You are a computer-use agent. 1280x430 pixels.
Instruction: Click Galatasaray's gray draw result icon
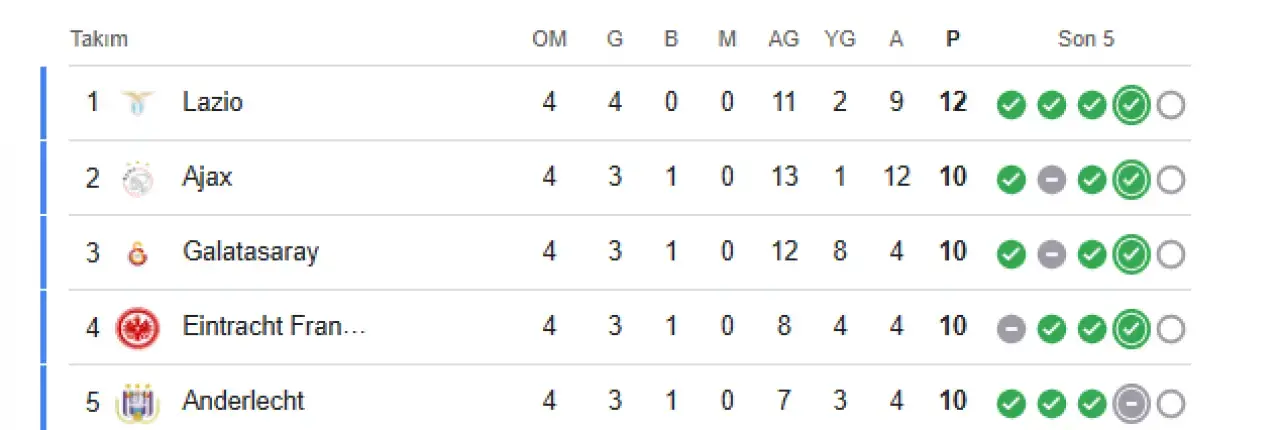click(1051, 255)
